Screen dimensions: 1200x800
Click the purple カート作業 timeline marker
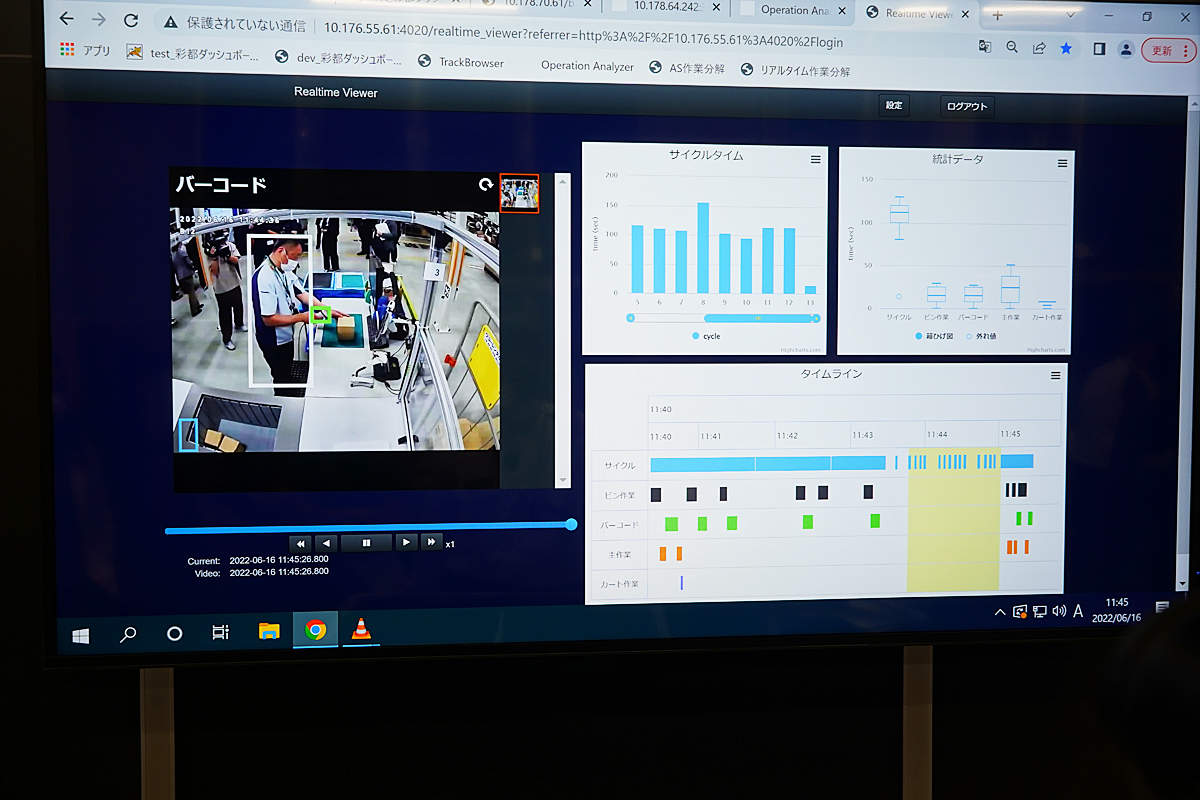(x=681, y=582)
